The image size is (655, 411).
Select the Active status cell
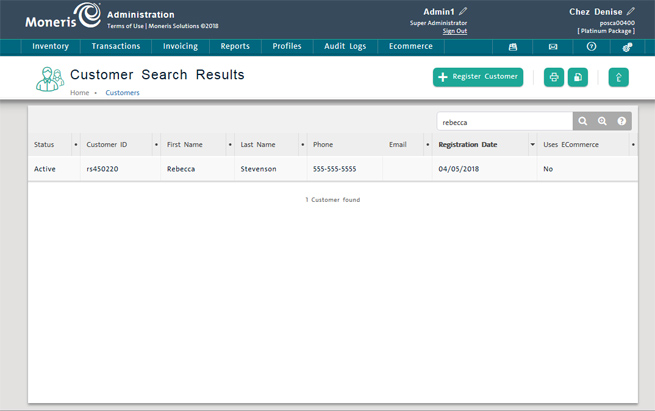click(45, 169)
